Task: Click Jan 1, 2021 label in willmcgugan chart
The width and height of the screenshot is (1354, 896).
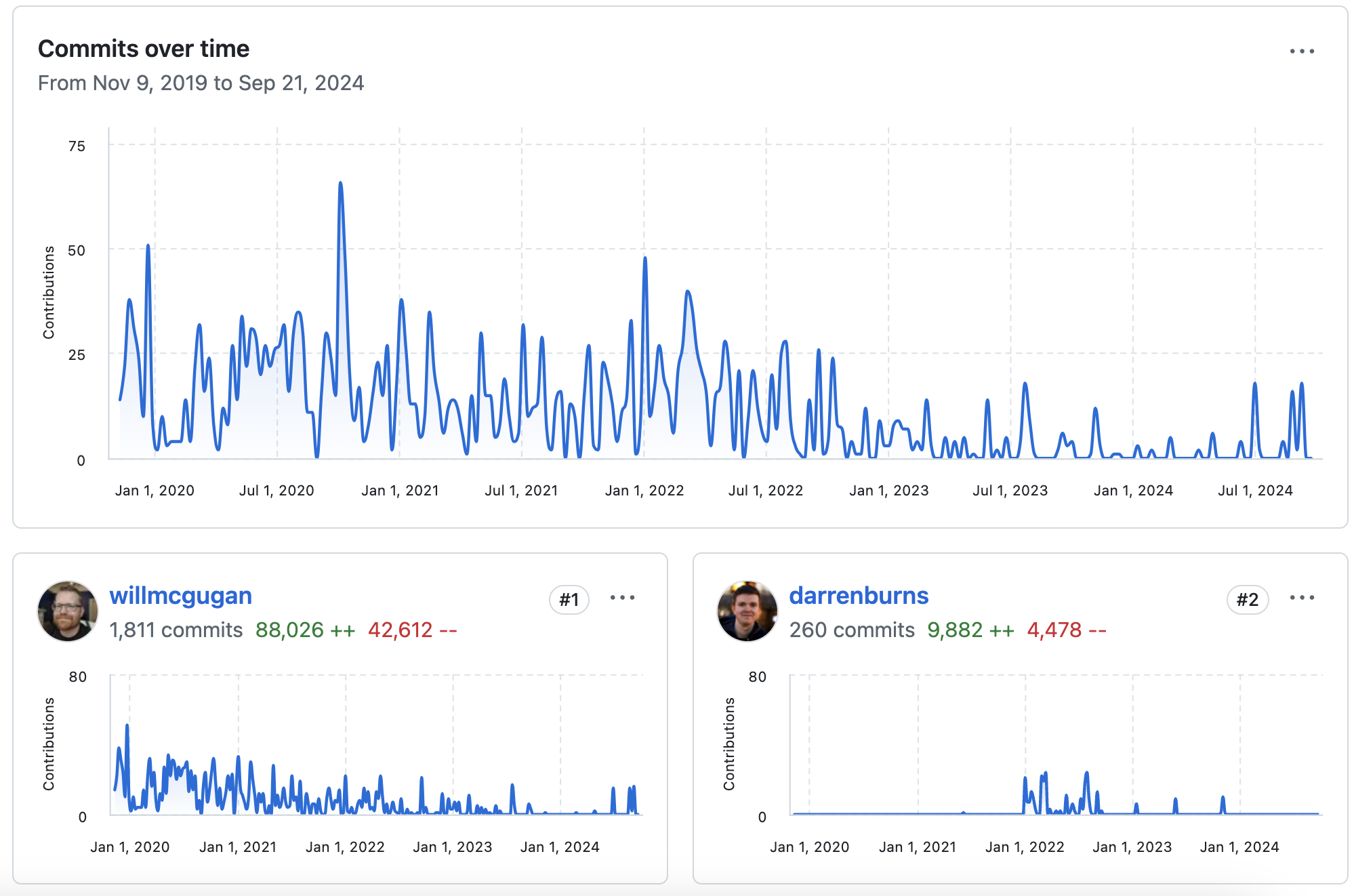Action: tap(238, 847)
